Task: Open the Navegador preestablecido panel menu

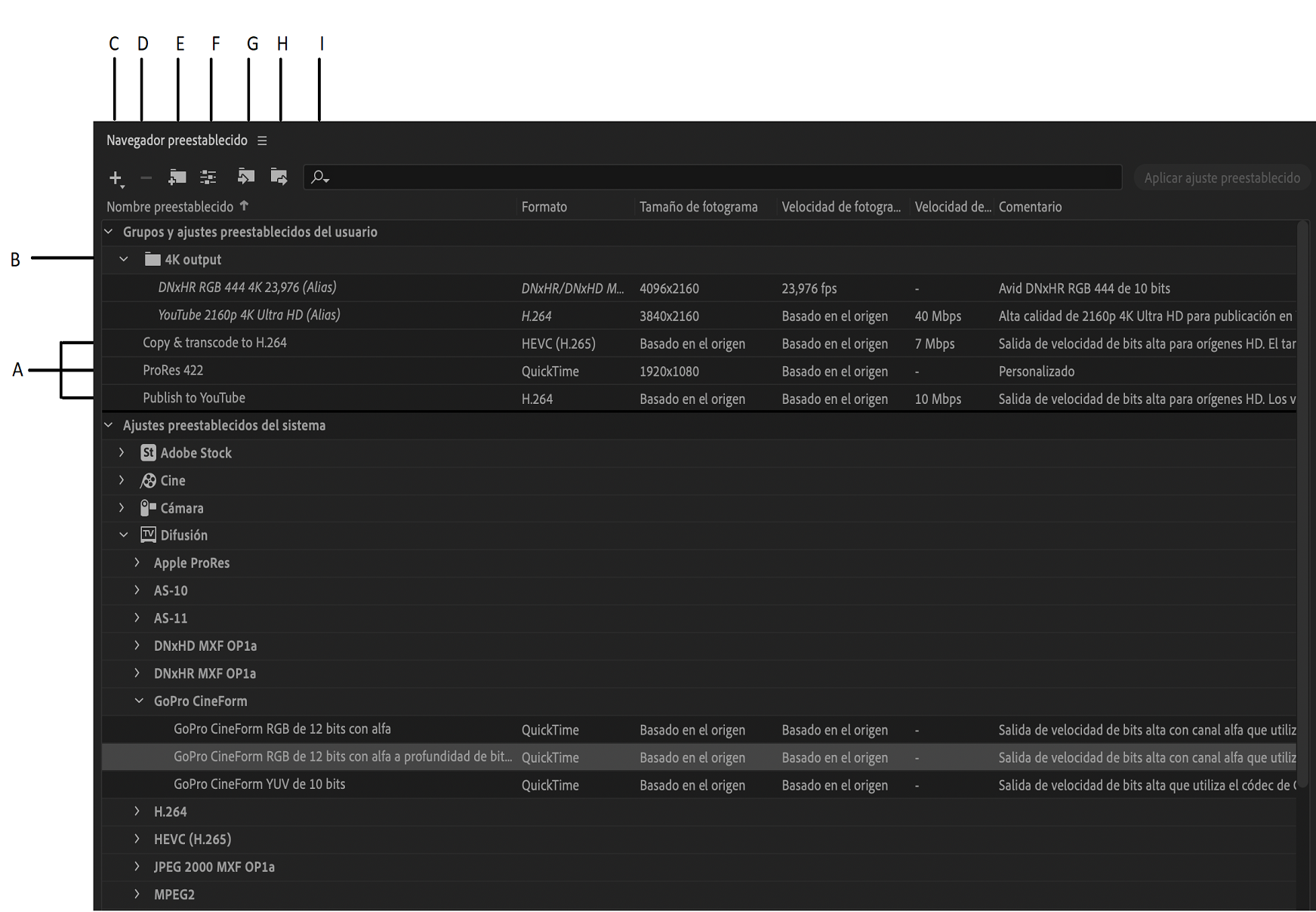Action: [262, 141]
